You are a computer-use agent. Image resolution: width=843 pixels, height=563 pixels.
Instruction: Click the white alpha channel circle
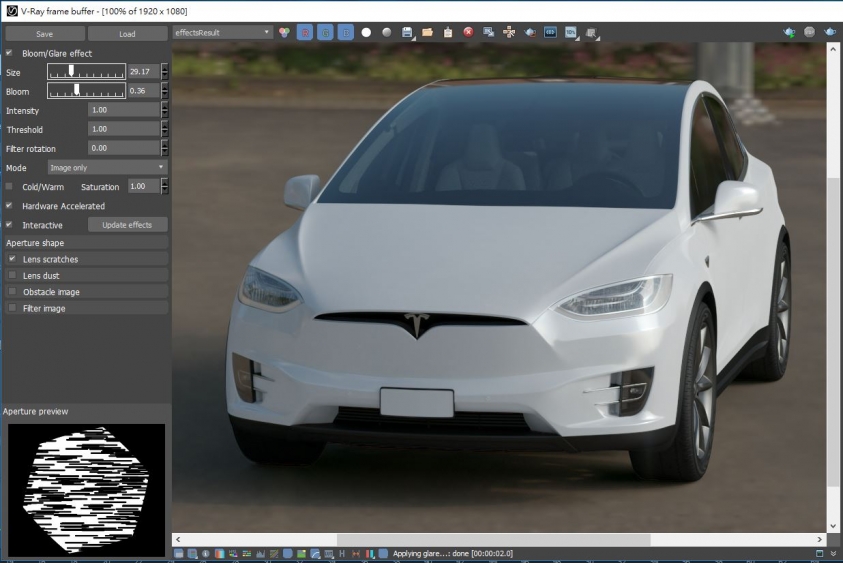point(366,32)
